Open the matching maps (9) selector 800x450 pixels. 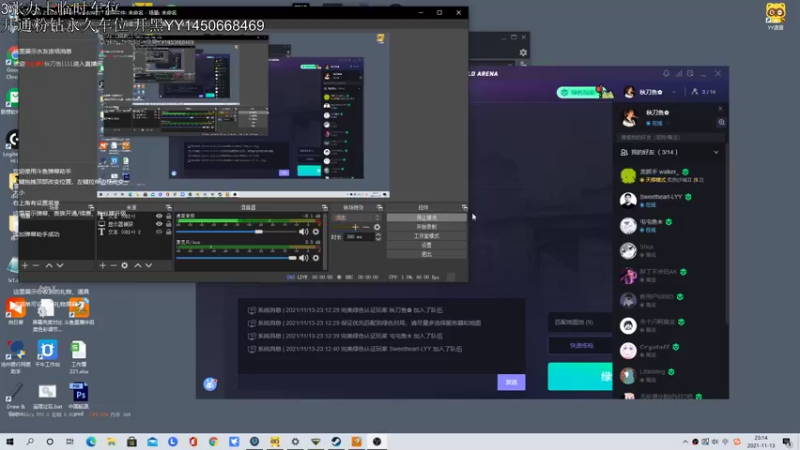click(581, 322)
